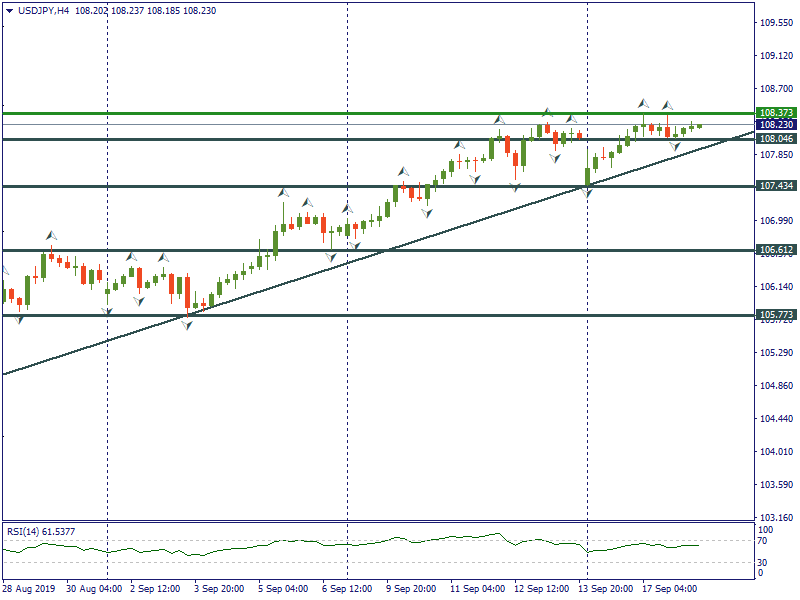
Task: Select the ascending diagonal trendline
Action: [x=300, y=277]
